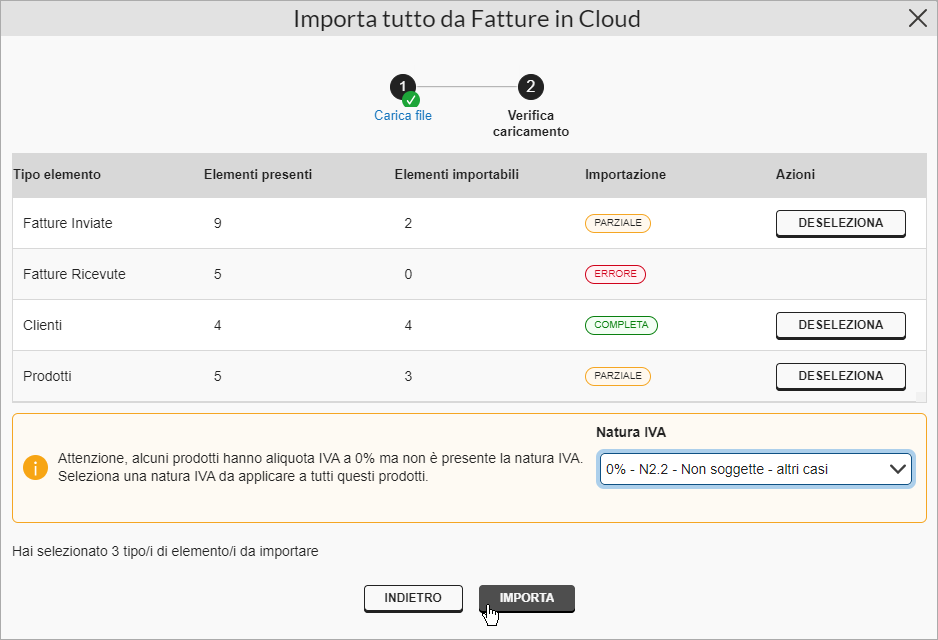This screenshot has width=938, height=640.
Task: Click the PARZIALE badge for Fatture Inviate
Action: (617, 223)
